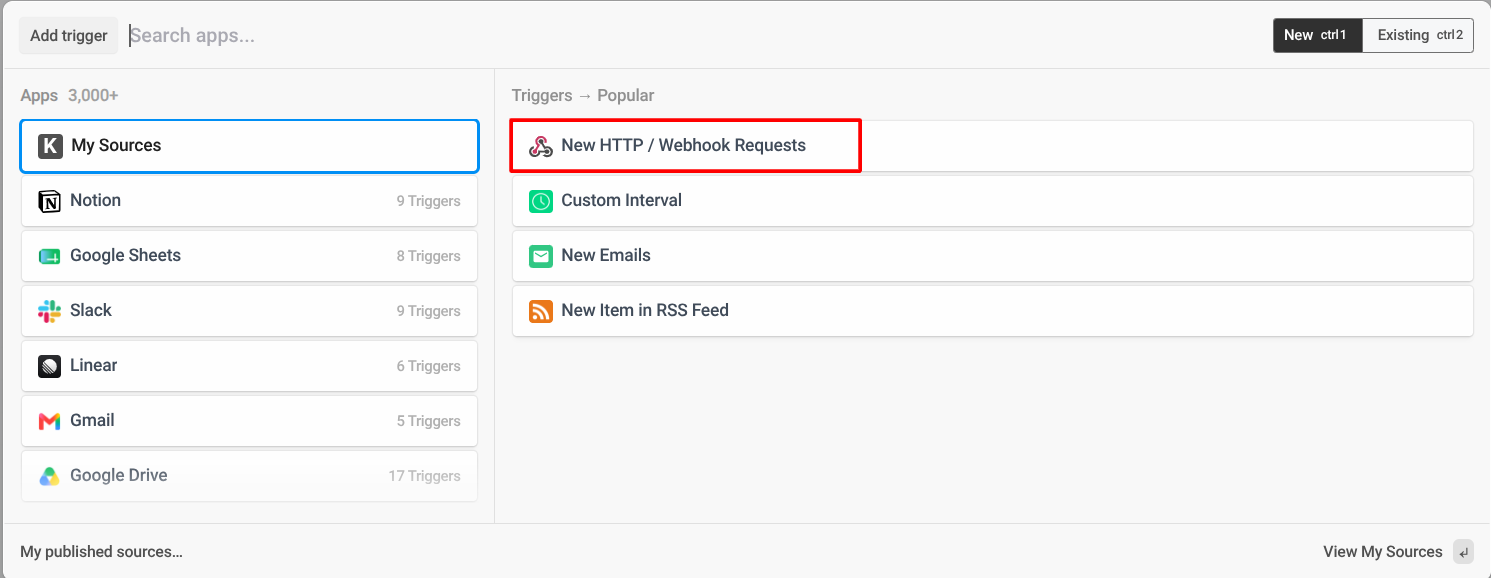Click the orange RSS feed icon
The image size is (1491, 578).
tap(541, 311)
